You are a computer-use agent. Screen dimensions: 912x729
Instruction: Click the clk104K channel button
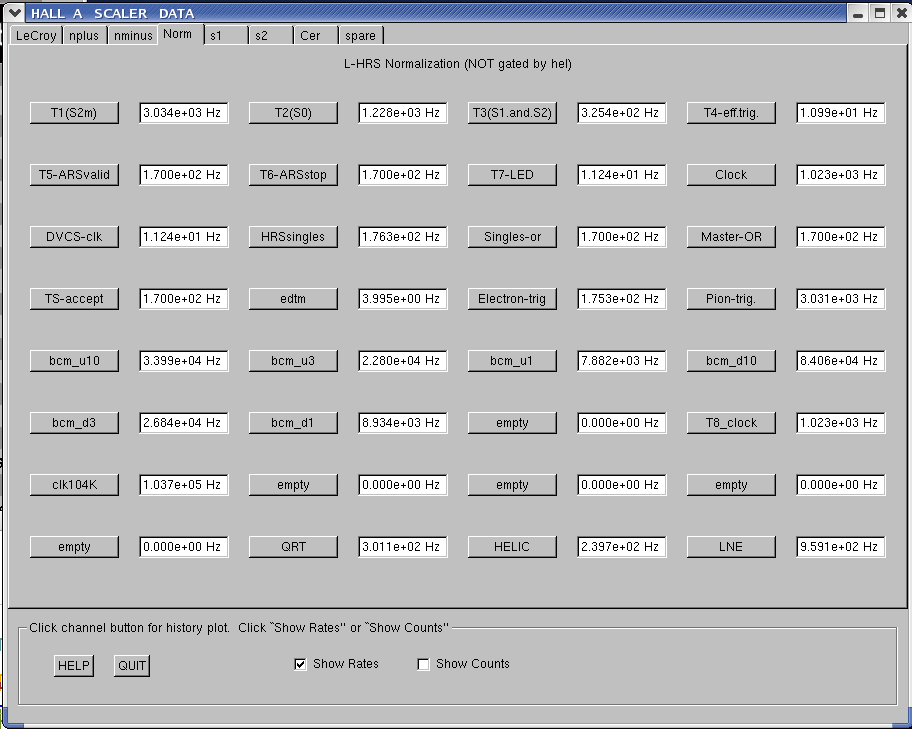tap(74, 485)
